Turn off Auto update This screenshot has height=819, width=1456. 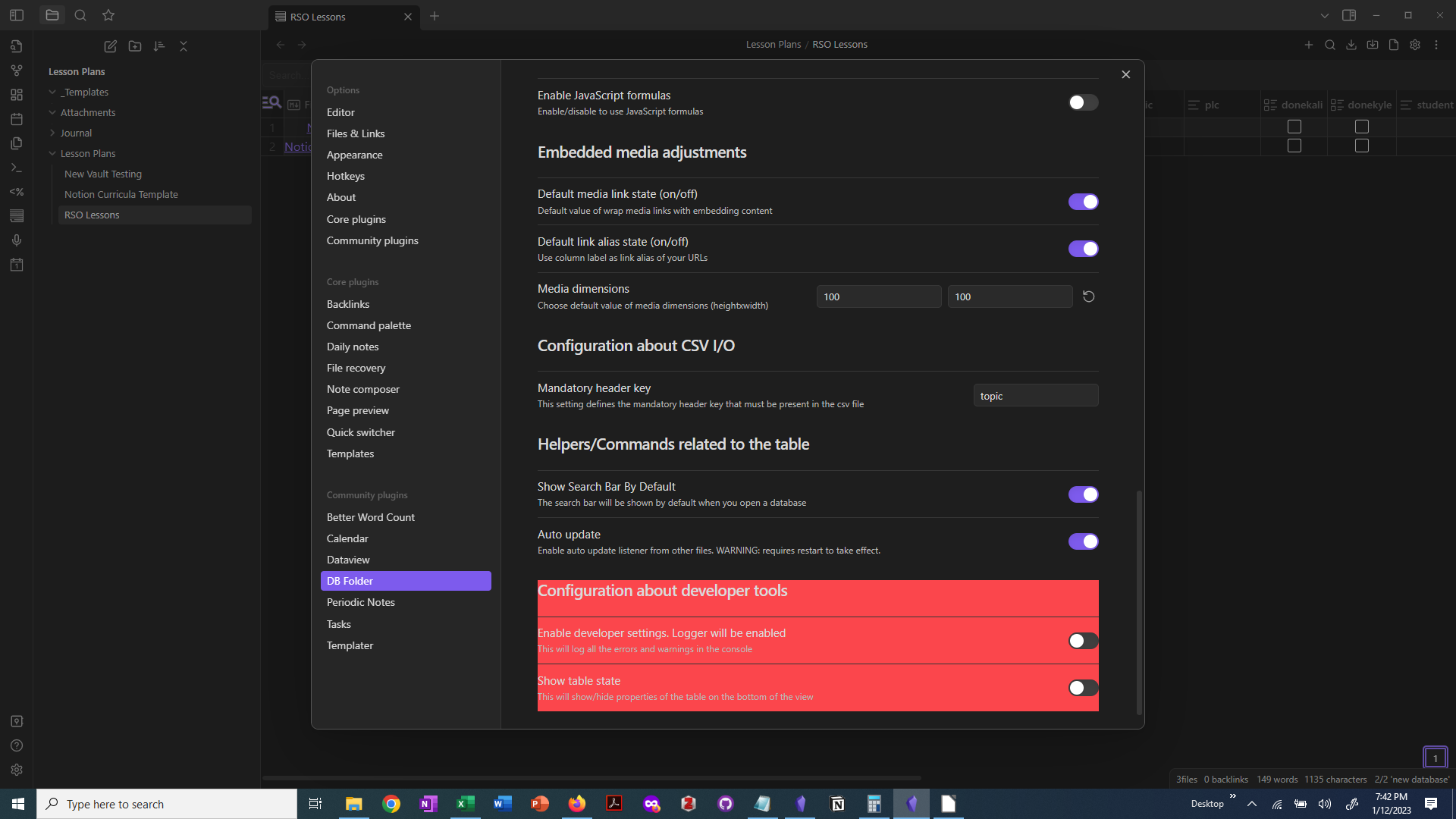pyautogui.click(x=1083, y=541)
